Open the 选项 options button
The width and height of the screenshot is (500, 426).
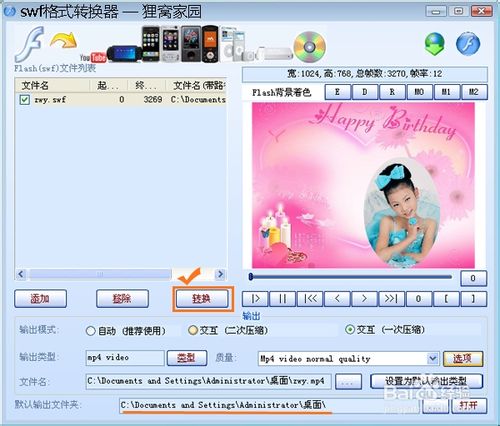(463, 359)
